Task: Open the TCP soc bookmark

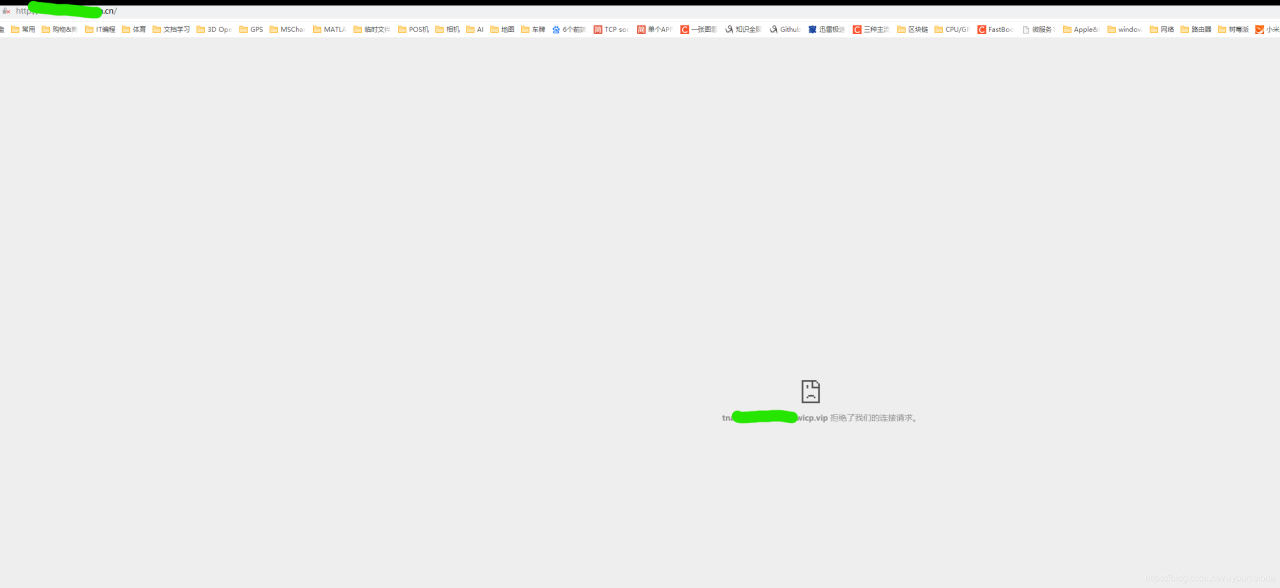Action: (x=611, y=30)
